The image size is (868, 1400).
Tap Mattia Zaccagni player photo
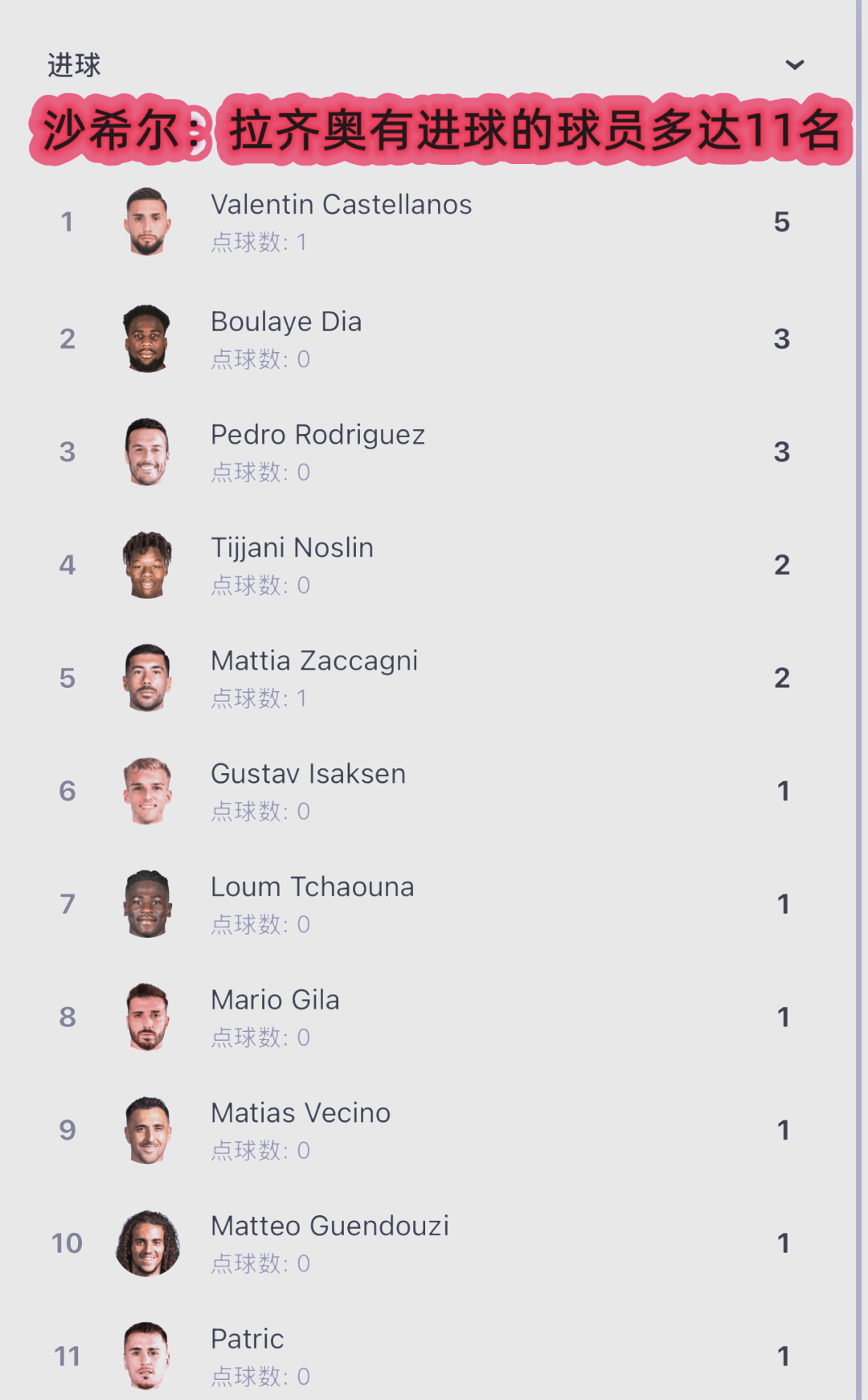point(147,677)
